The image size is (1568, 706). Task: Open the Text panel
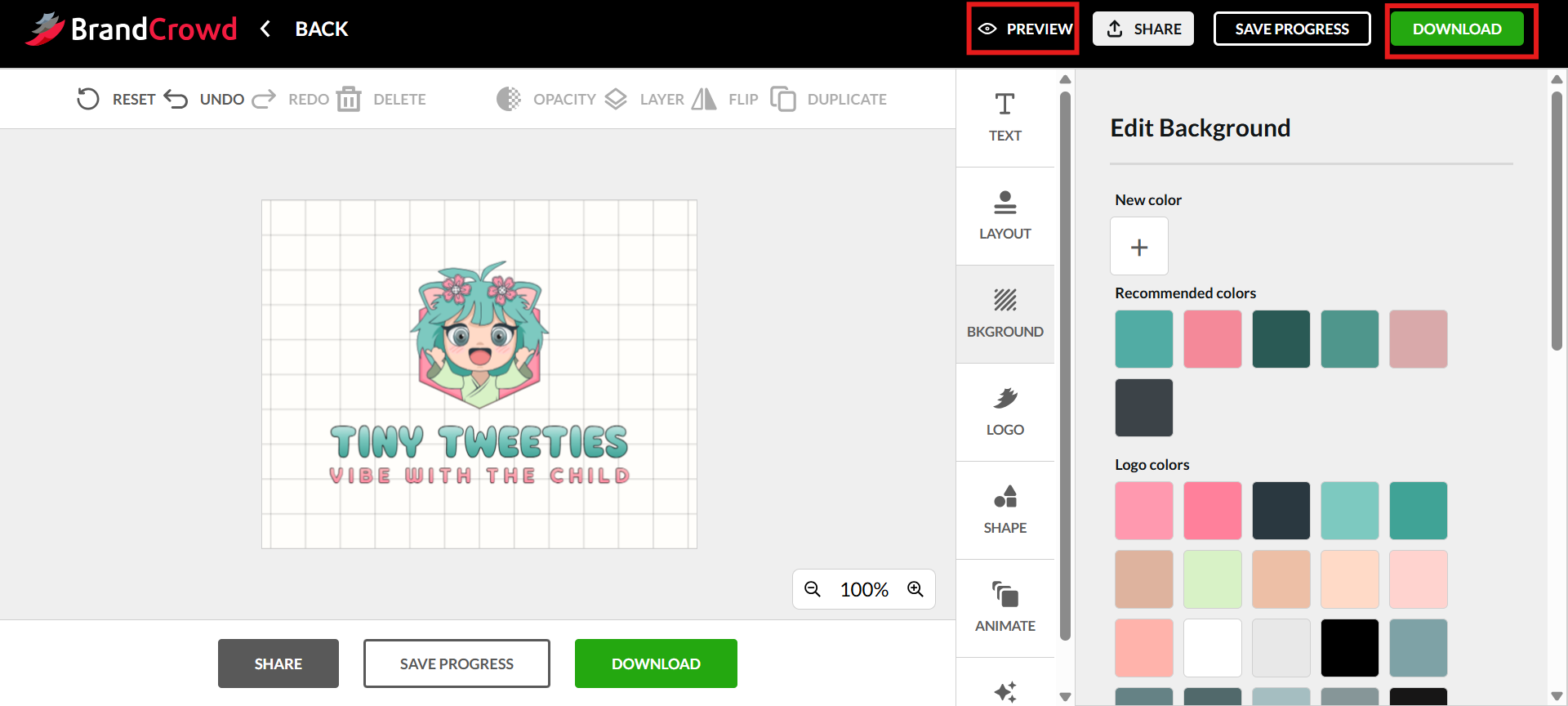click(x=1005, y=118)
